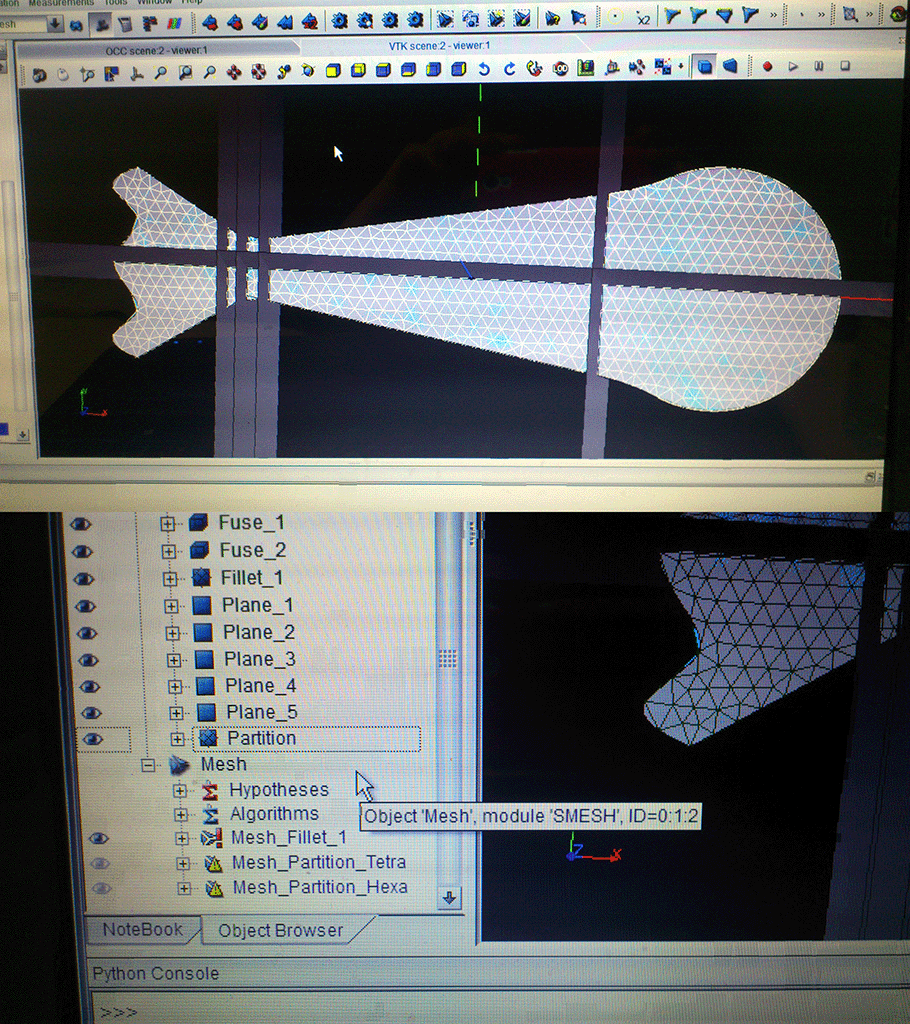
Task: Open the small dropdown arrow beside the perspective icons
Action: point(680,67)
